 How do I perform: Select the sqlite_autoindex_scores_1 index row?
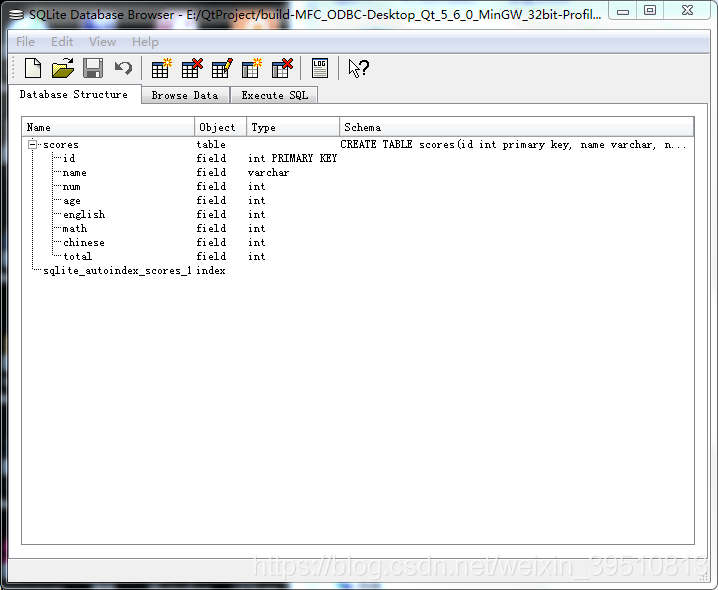(358, 271)
